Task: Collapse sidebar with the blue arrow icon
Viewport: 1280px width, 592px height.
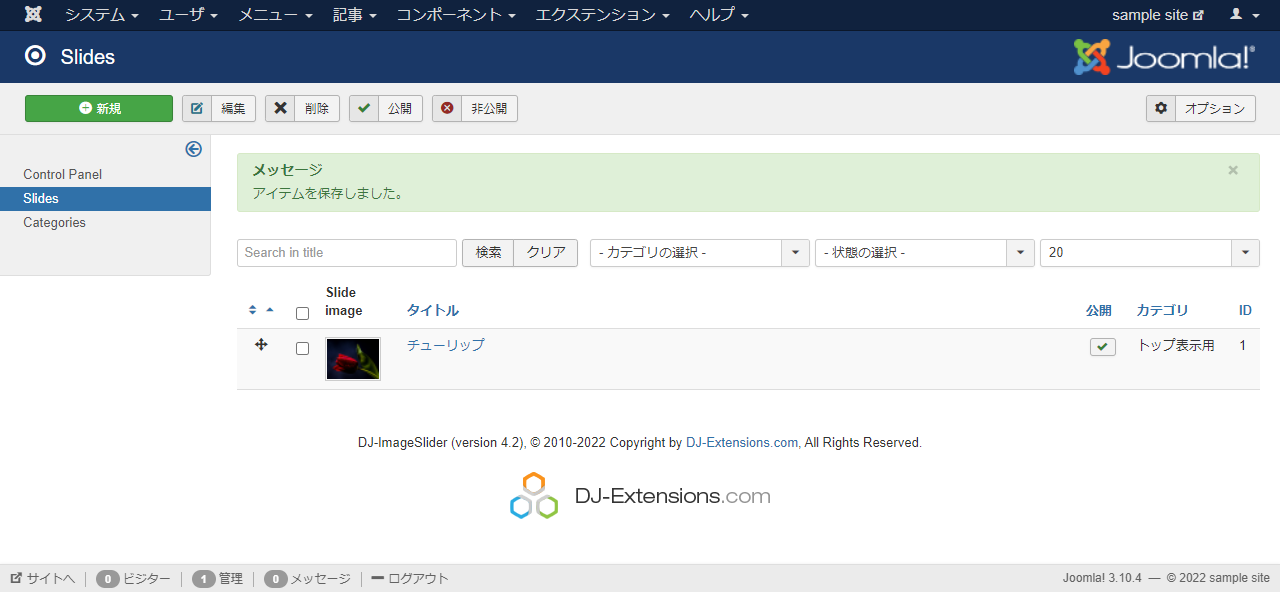Action: tap(194, 149)
